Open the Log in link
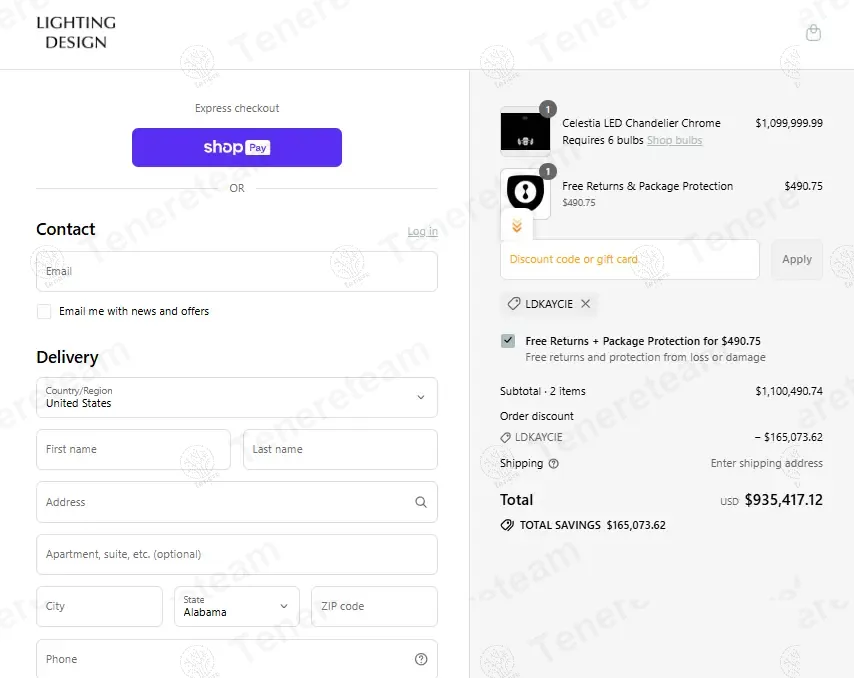Screen dimensions: 854x678 (422, 232)
